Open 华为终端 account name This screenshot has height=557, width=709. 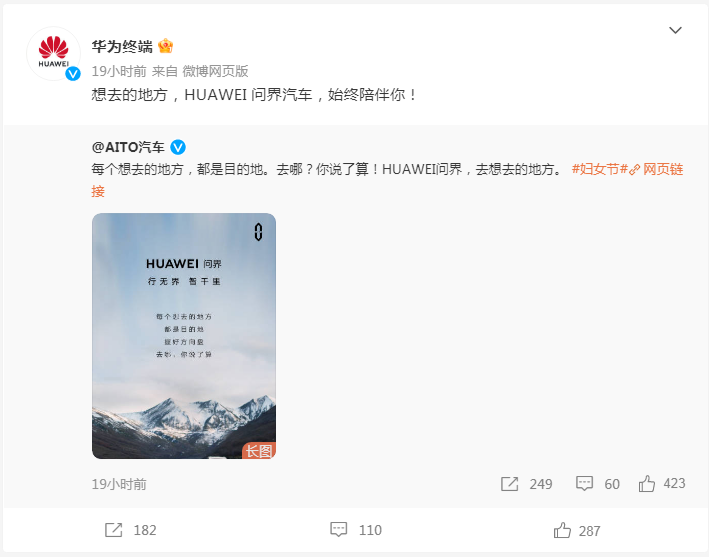click(x=122, y=47)
